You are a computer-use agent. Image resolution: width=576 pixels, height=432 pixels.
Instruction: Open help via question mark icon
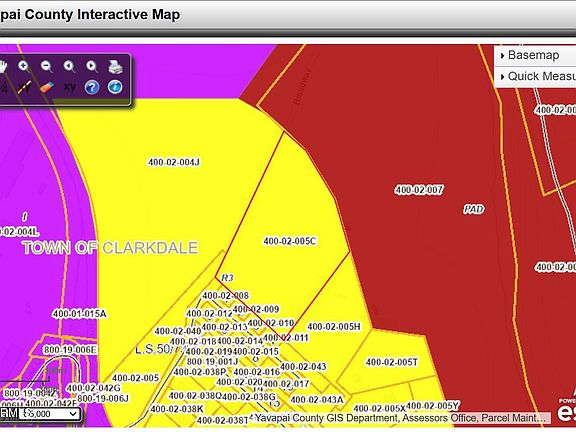coord(92,87)
